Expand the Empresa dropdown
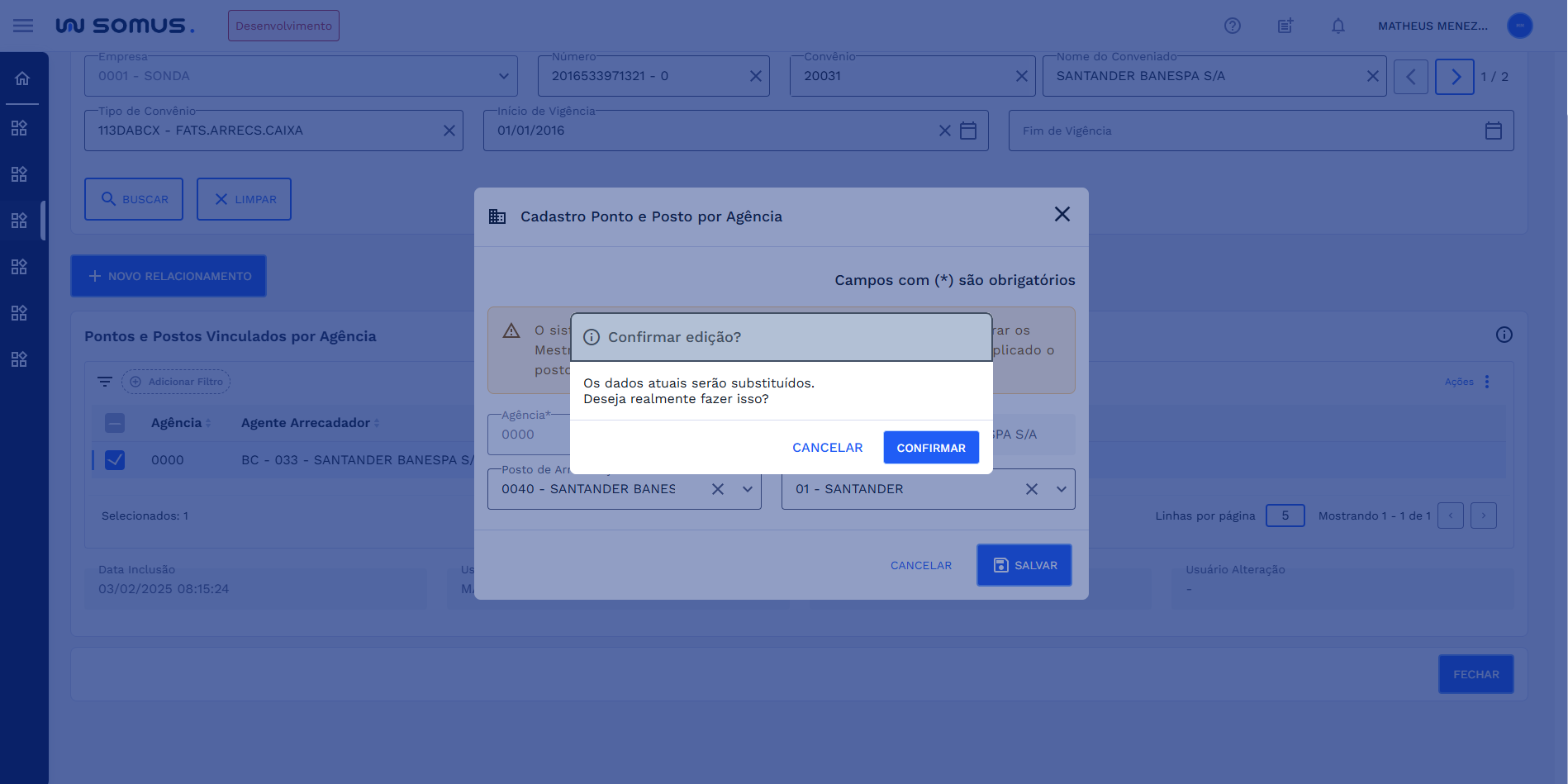 point(503,76)
